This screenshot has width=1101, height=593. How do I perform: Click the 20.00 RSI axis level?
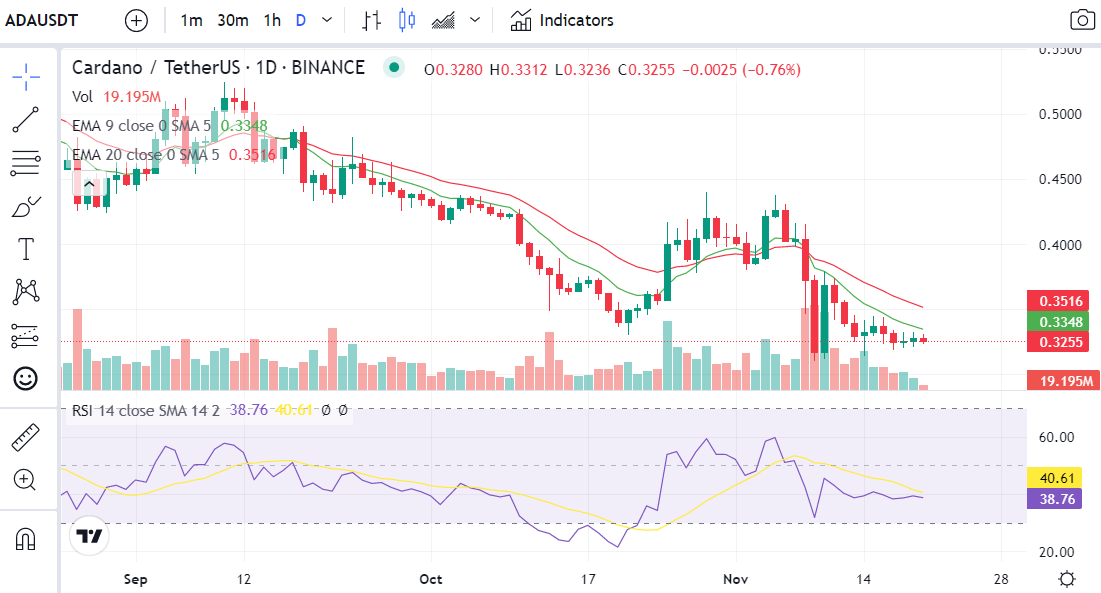(1057, 552)
